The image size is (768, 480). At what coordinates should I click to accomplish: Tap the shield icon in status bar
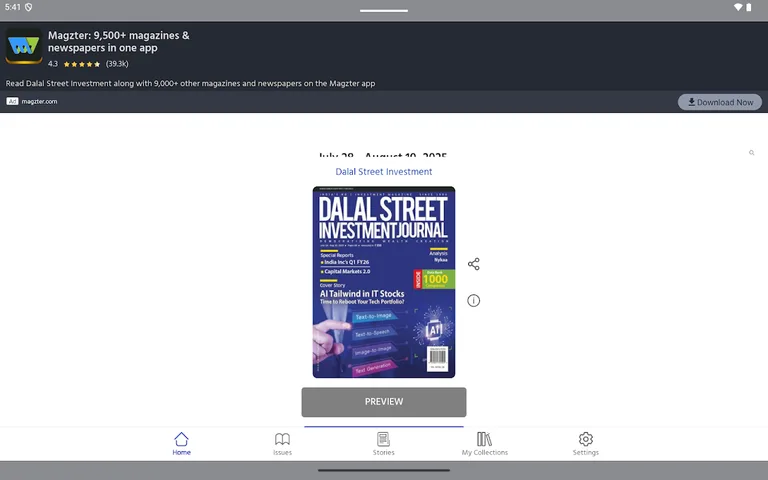click(x=29, y=7)
